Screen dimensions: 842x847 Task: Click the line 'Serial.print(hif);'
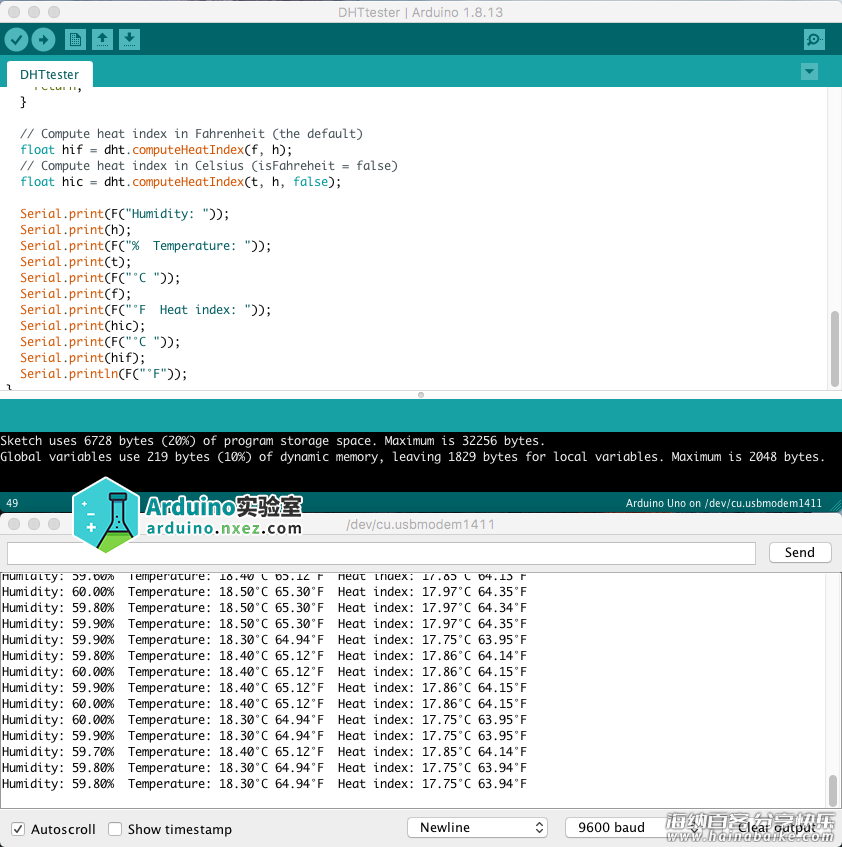tap(83, 357)
